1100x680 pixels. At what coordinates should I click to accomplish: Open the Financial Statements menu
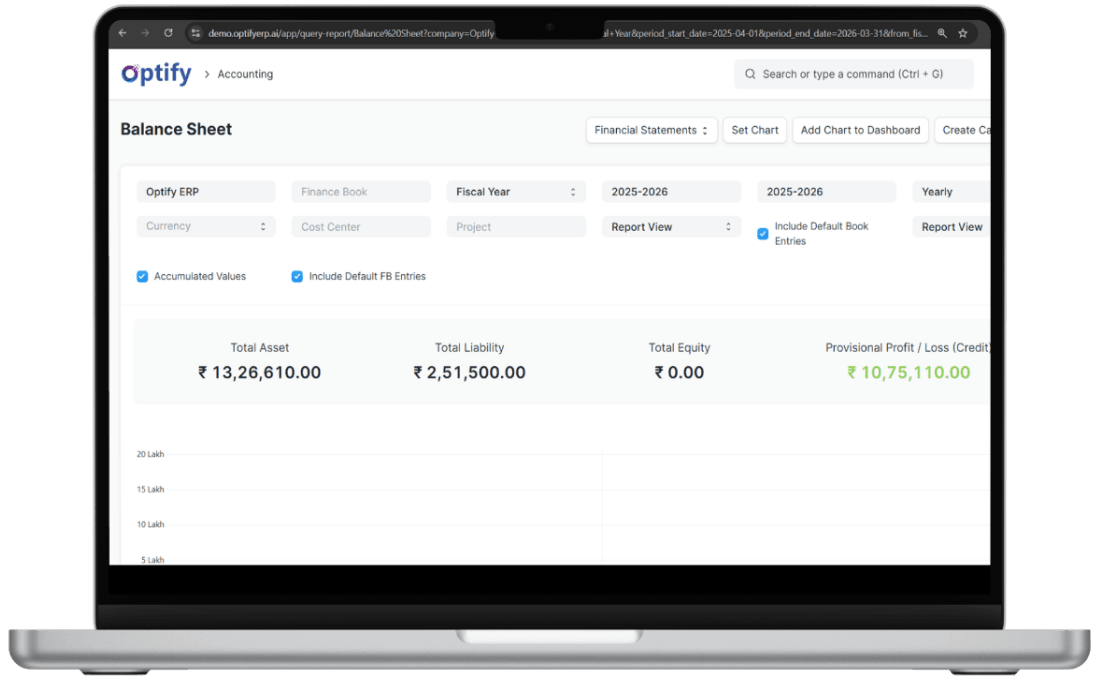(651, 130)
